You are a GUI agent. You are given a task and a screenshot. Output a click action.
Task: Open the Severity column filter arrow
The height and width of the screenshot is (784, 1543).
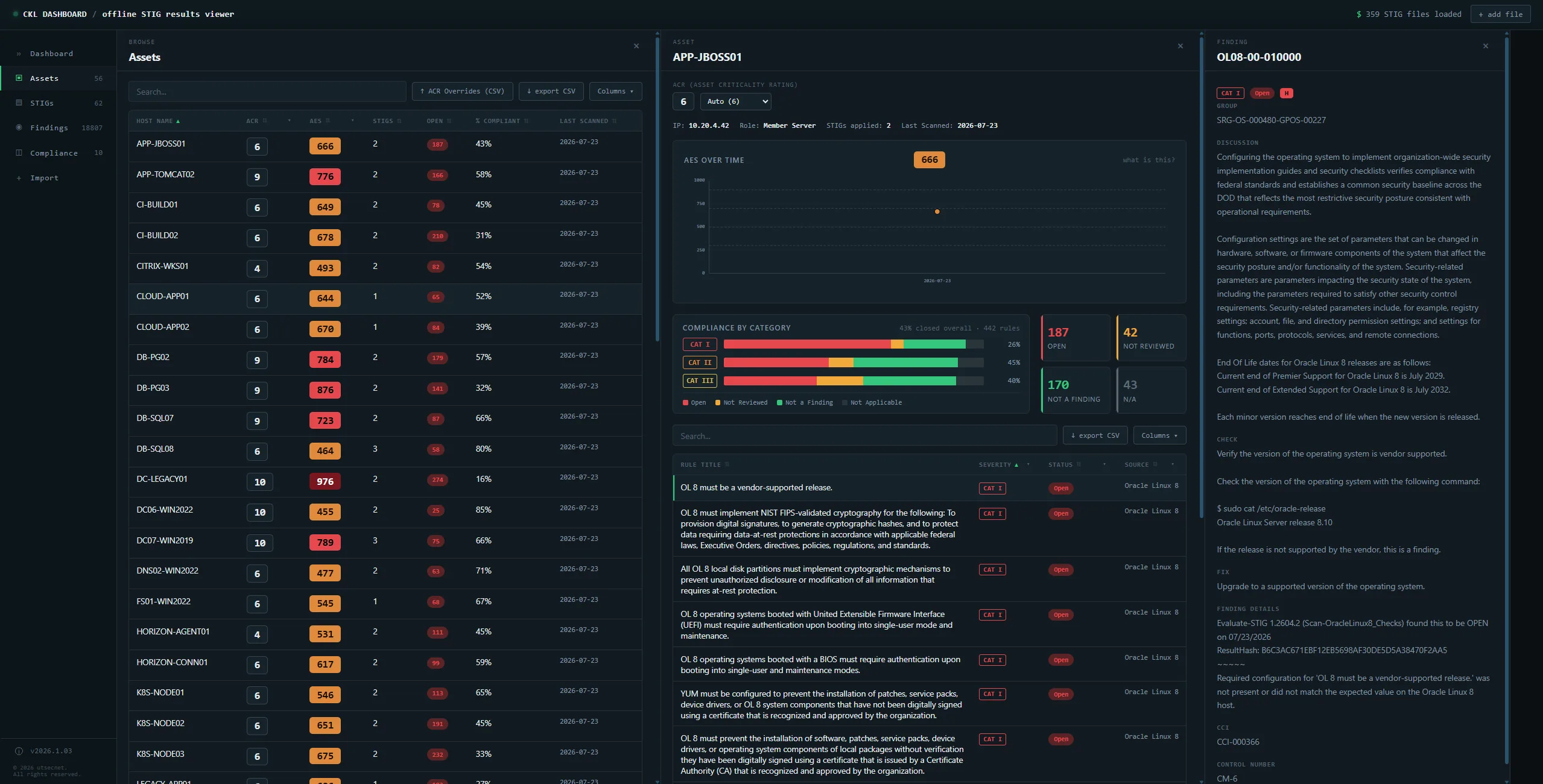pos(1028,464)
